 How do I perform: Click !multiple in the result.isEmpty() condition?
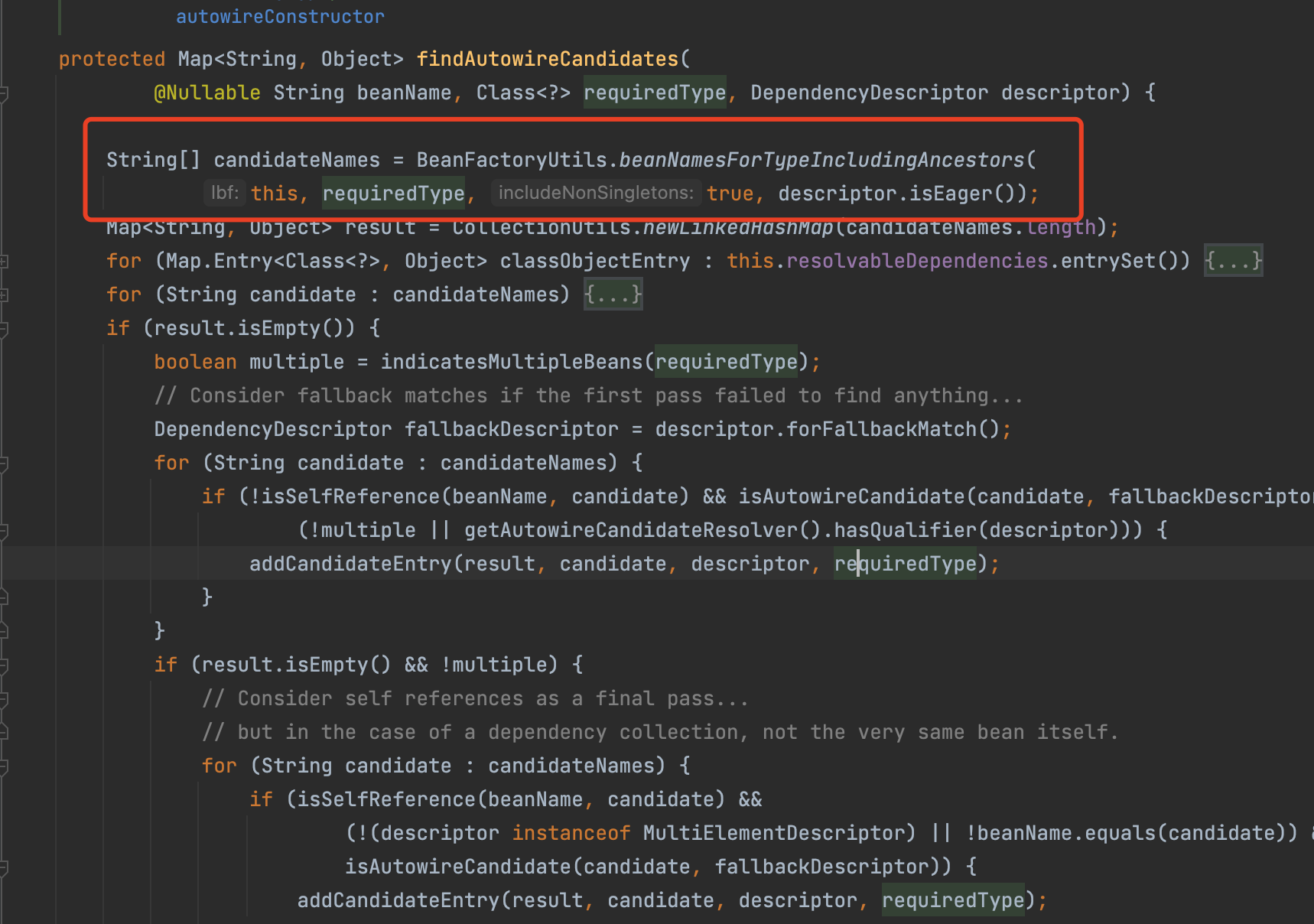click(499, 665)
